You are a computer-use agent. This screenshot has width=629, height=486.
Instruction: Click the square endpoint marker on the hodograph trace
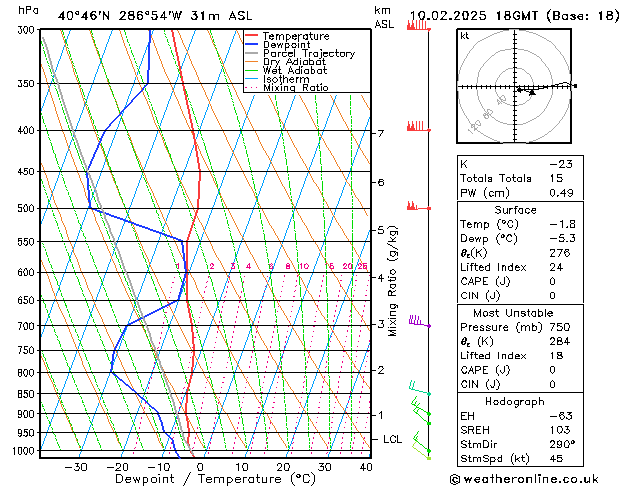coord(575,86)
